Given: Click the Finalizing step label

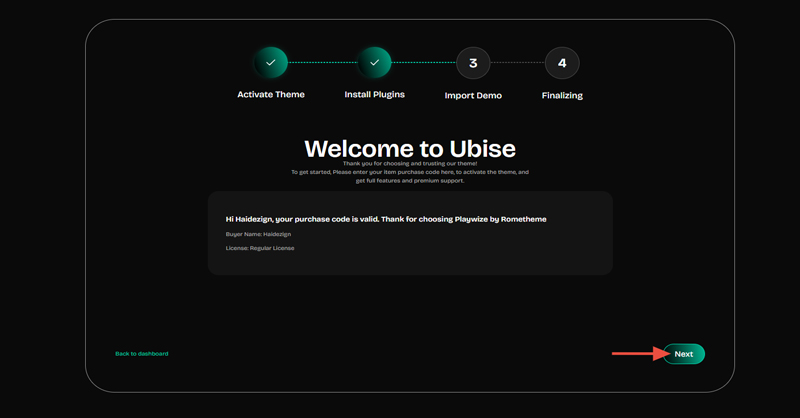Looking at the screenshot, I should point(562,95).
